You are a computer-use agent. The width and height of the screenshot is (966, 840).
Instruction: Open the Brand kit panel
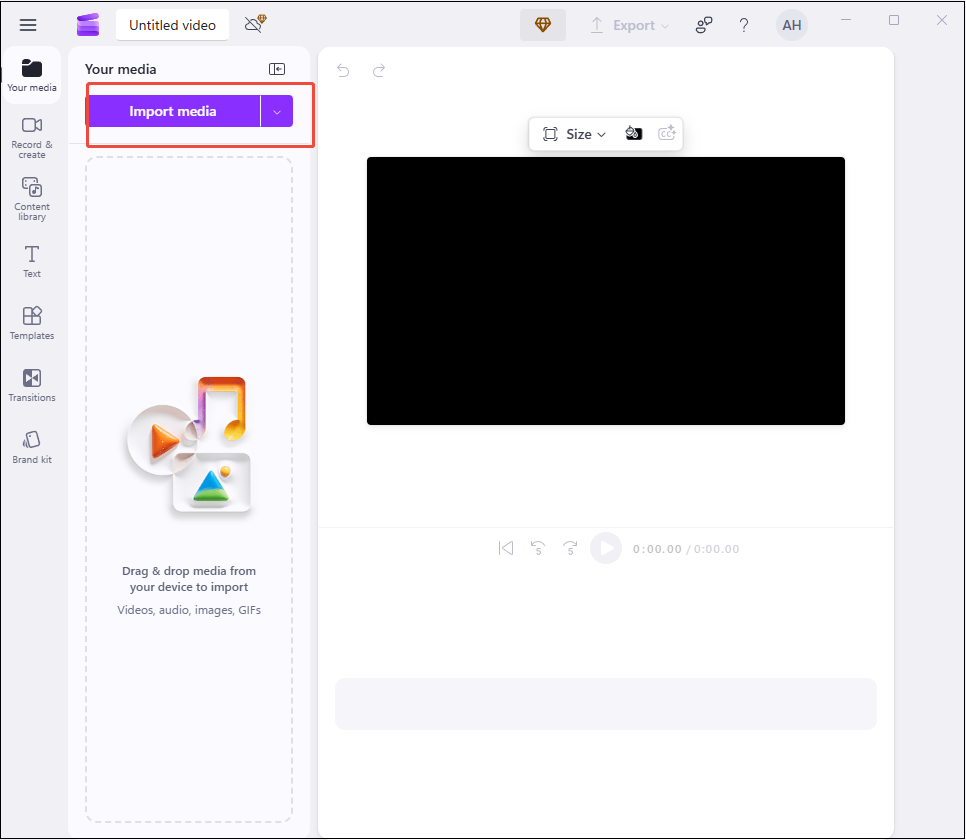coord(31,445)
